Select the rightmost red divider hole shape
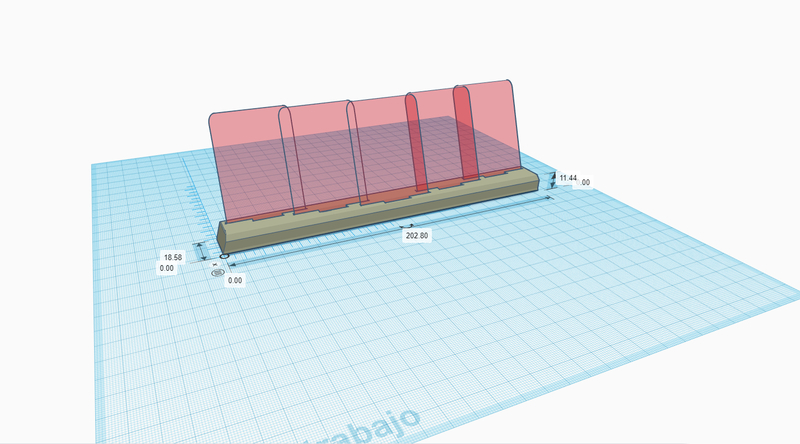800x444 pixels. tap(465, 133)
